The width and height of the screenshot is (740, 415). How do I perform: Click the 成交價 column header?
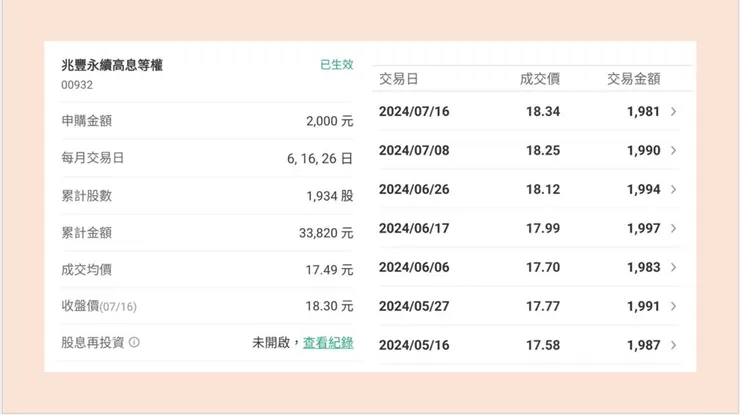click(x=540, y=79)
